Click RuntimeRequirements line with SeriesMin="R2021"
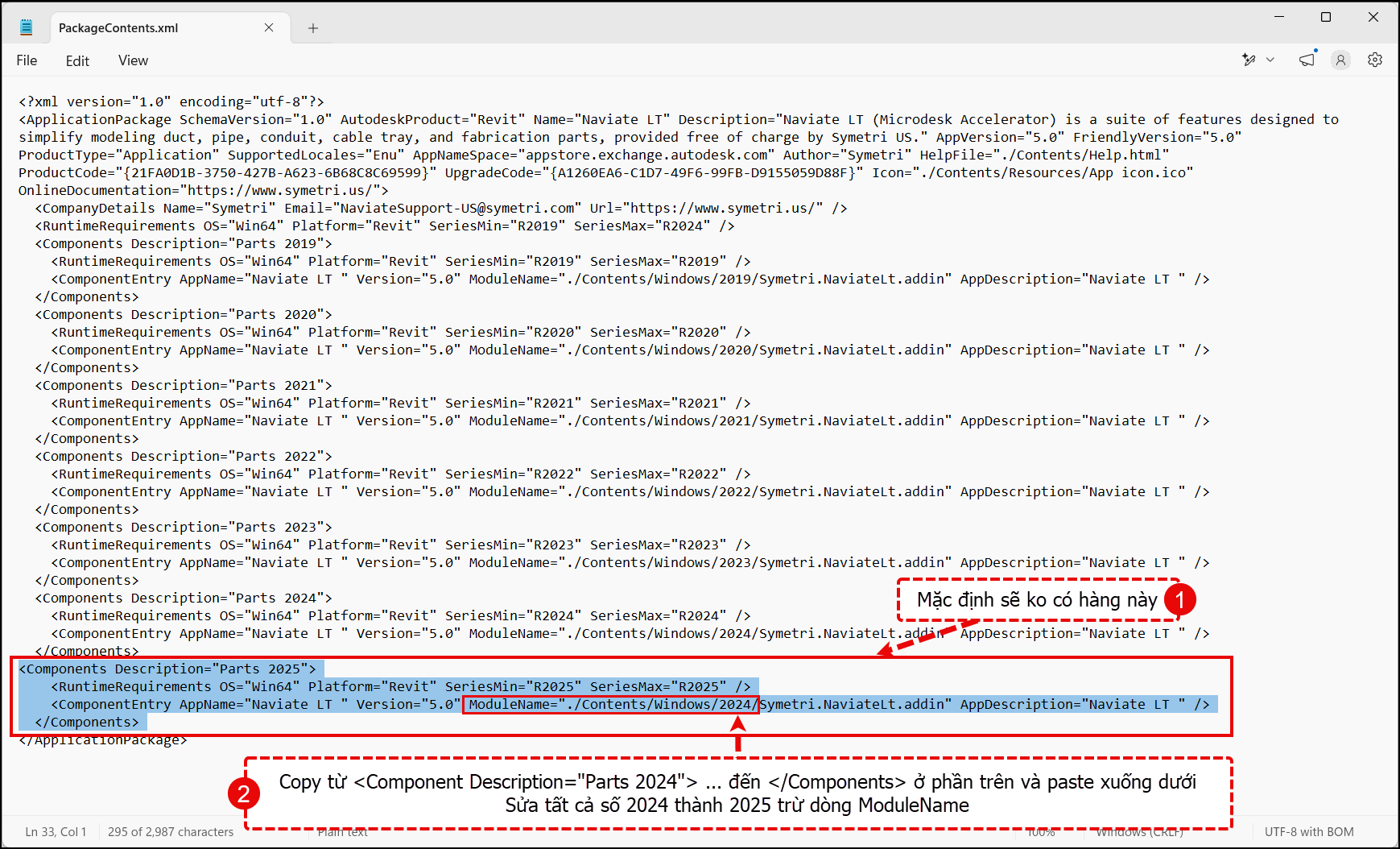 (401, 403)
